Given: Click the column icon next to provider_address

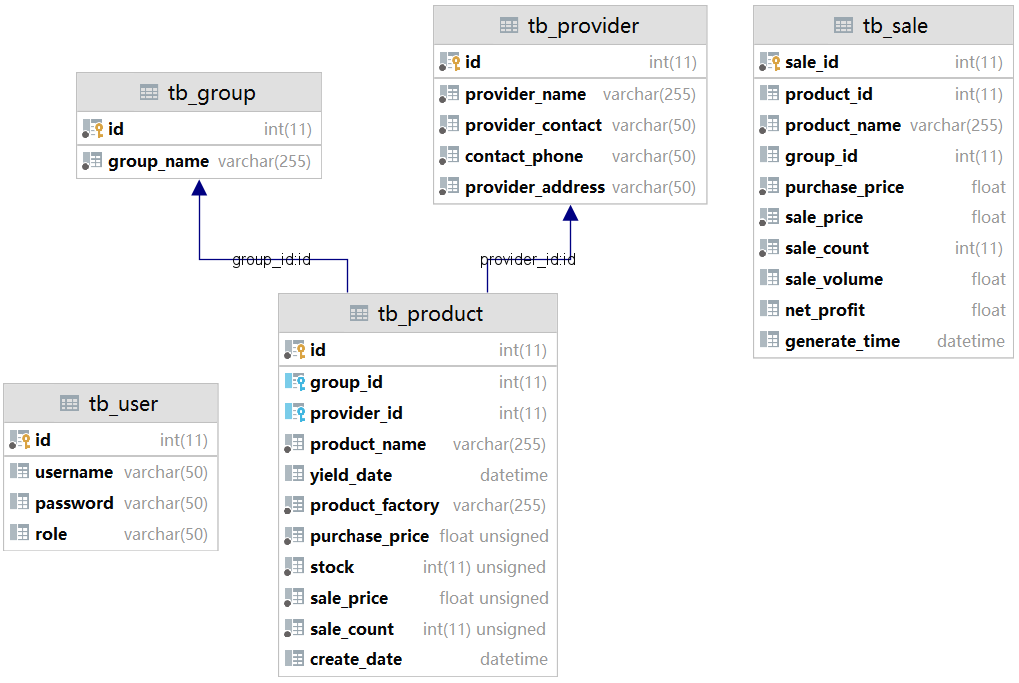Looking at the screenshot, I should [x=449, y=187].
